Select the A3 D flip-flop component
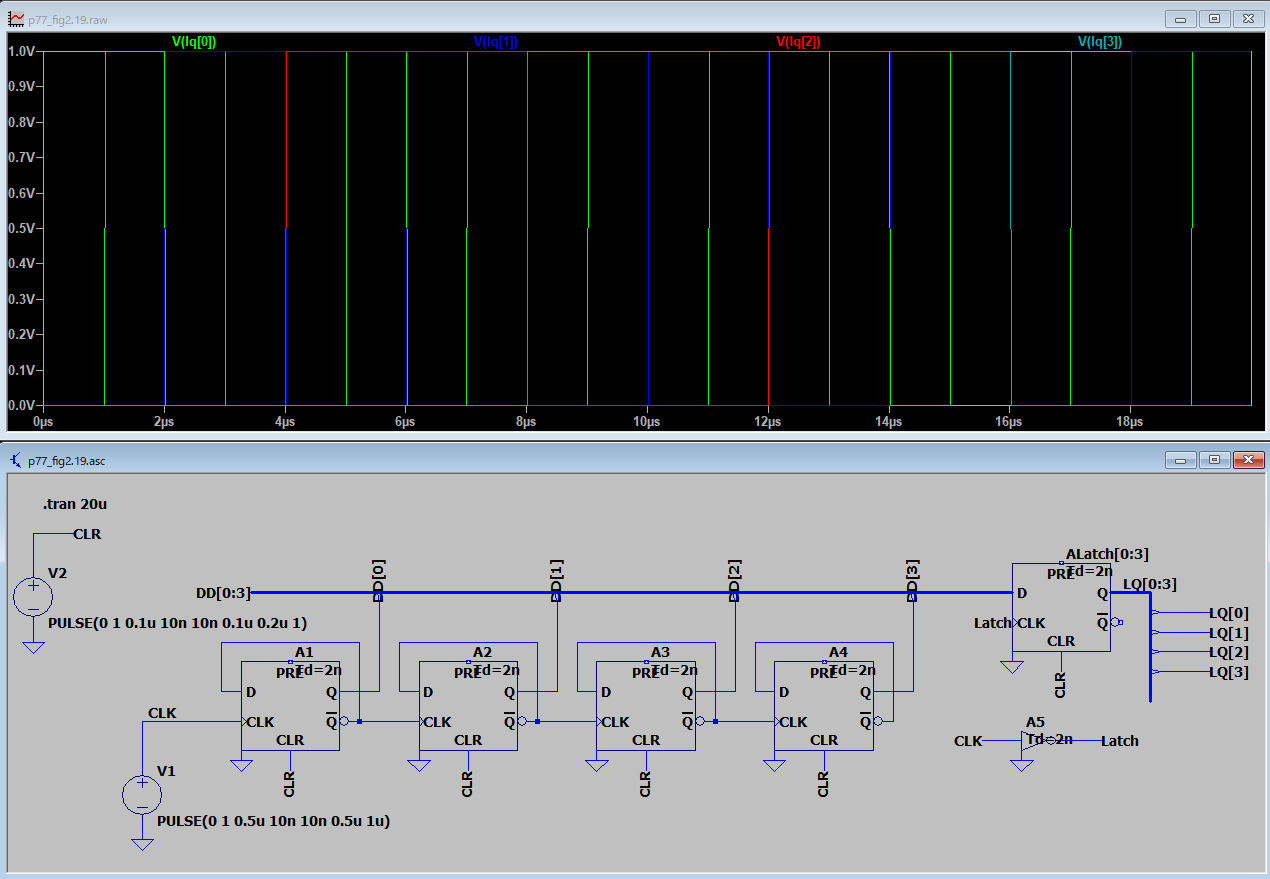 pos(646,706)
